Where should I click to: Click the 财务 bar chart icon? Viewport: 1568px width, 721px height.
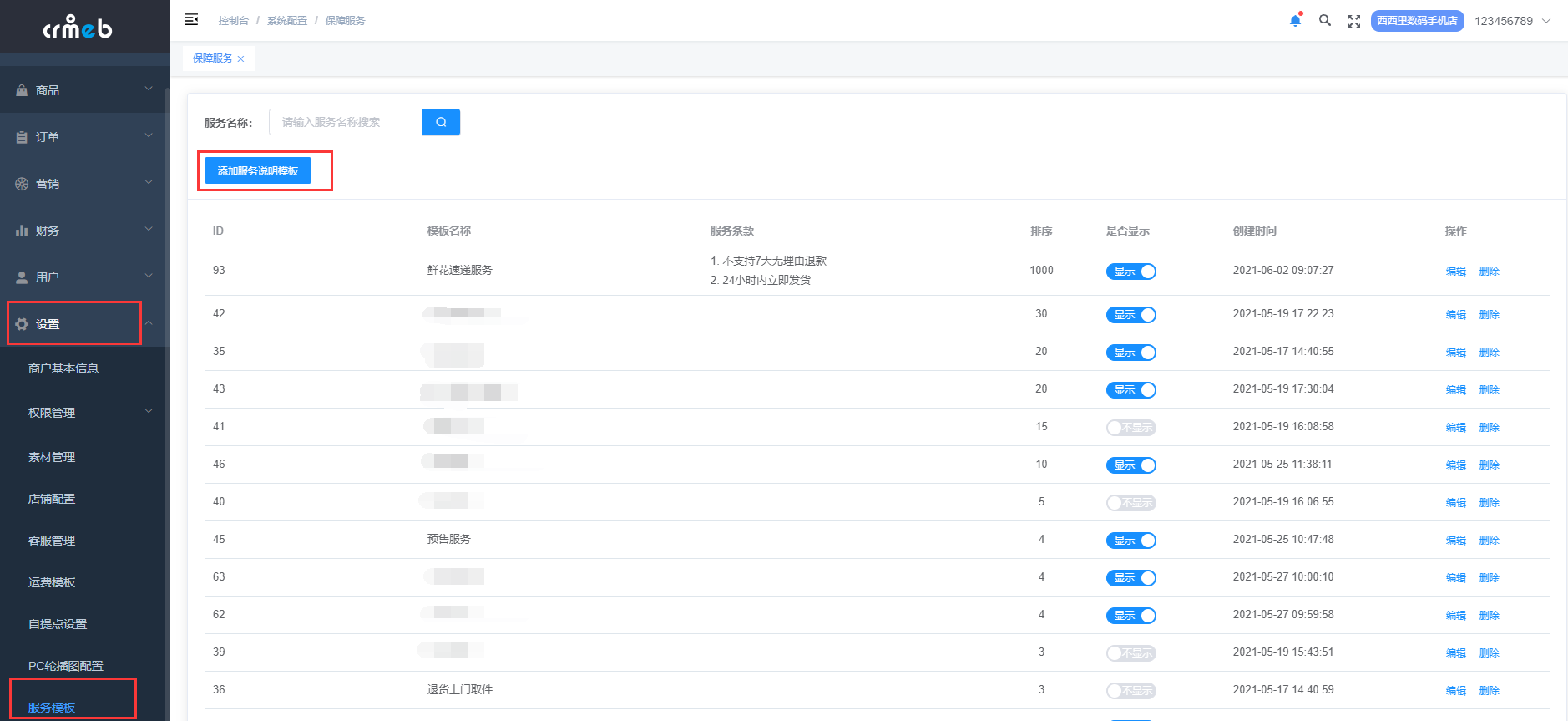[x=22, y=231]
